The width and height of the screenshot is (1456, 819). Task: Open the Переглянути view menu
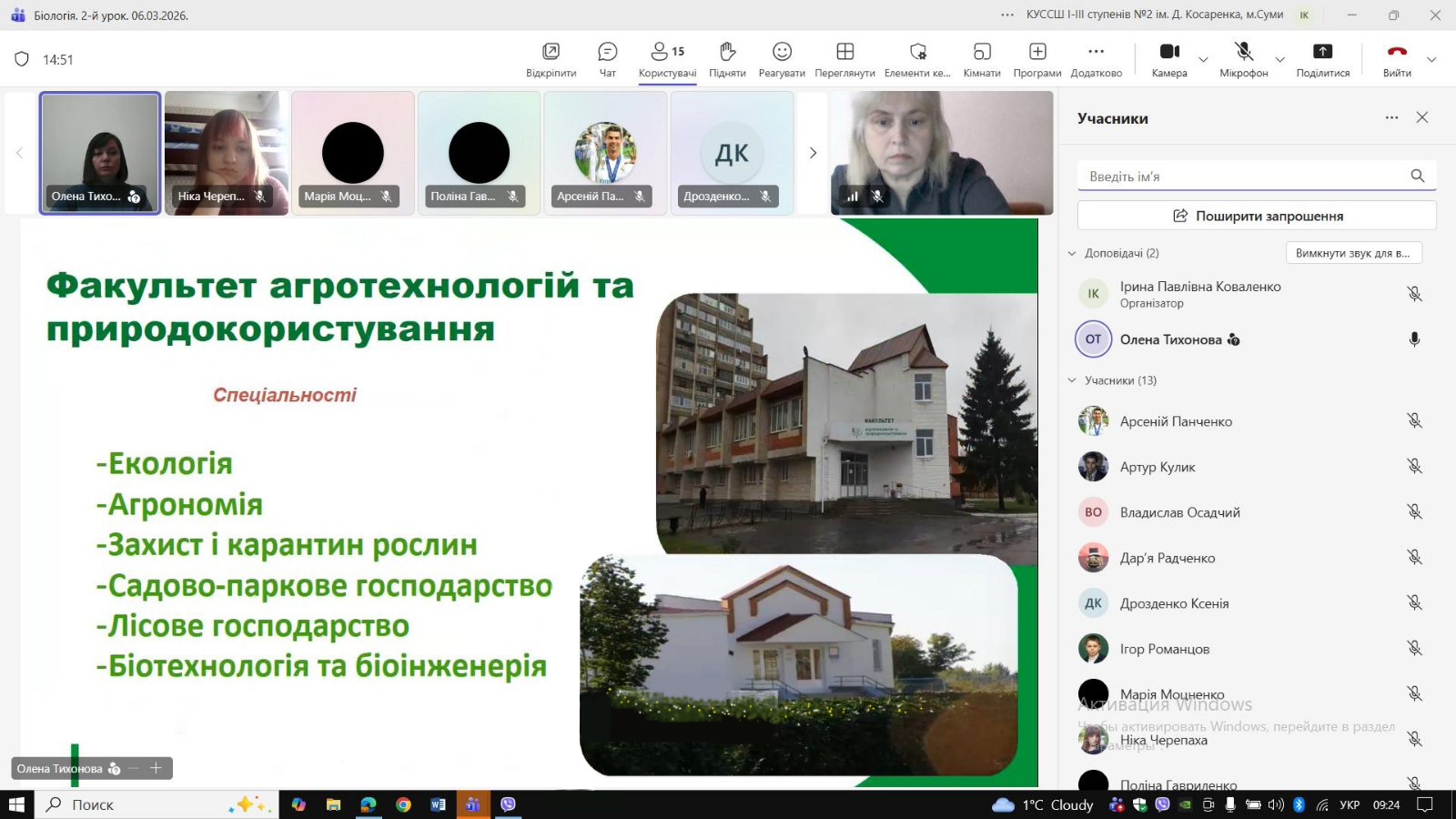tap(844, 59)
